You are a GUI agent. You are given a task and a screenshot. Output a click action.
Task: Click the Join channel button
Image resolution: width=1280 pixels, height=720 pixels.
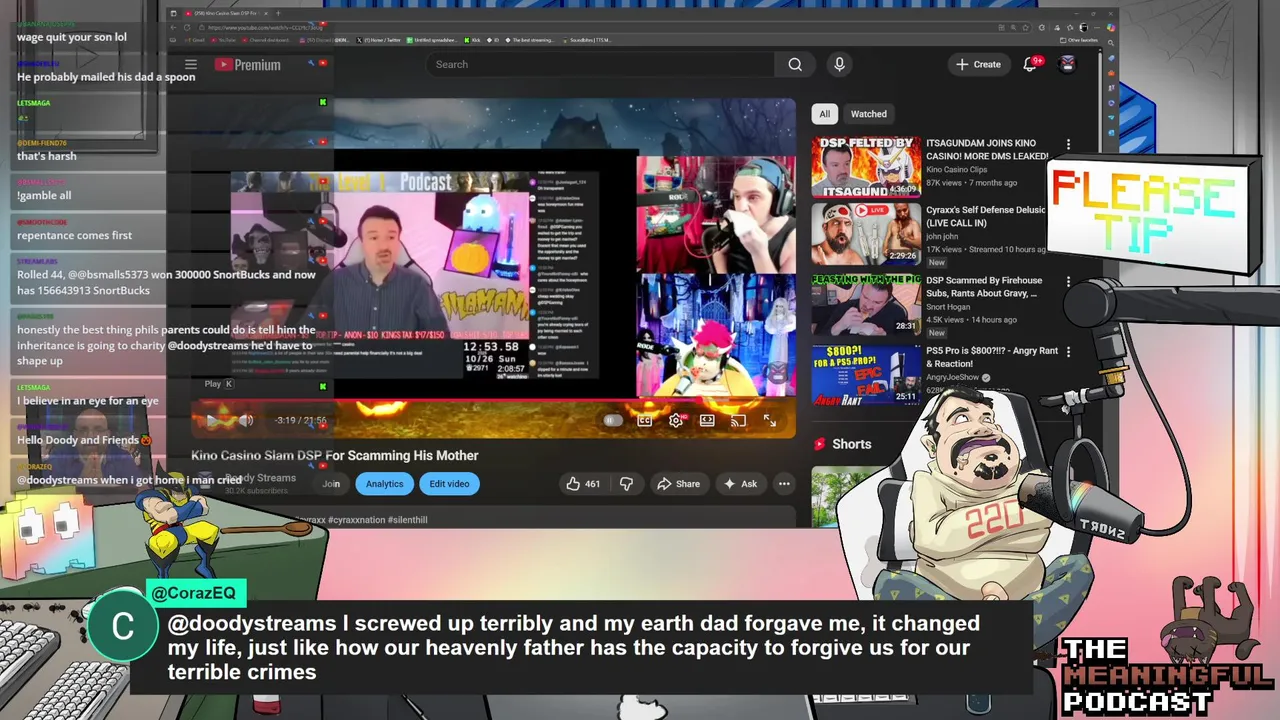[331, 484]
